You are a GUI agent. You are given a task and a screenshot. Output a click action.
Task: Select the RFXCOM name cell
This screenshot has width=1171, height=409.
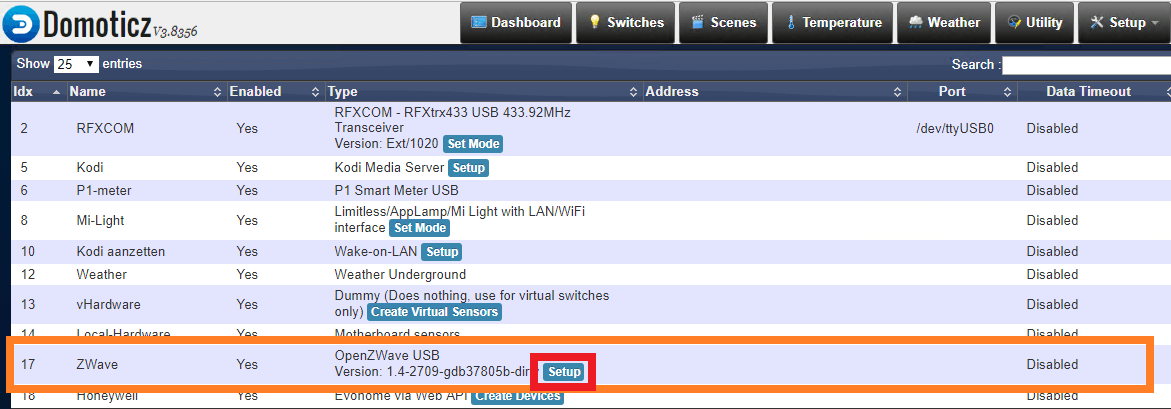click(105, 128)
